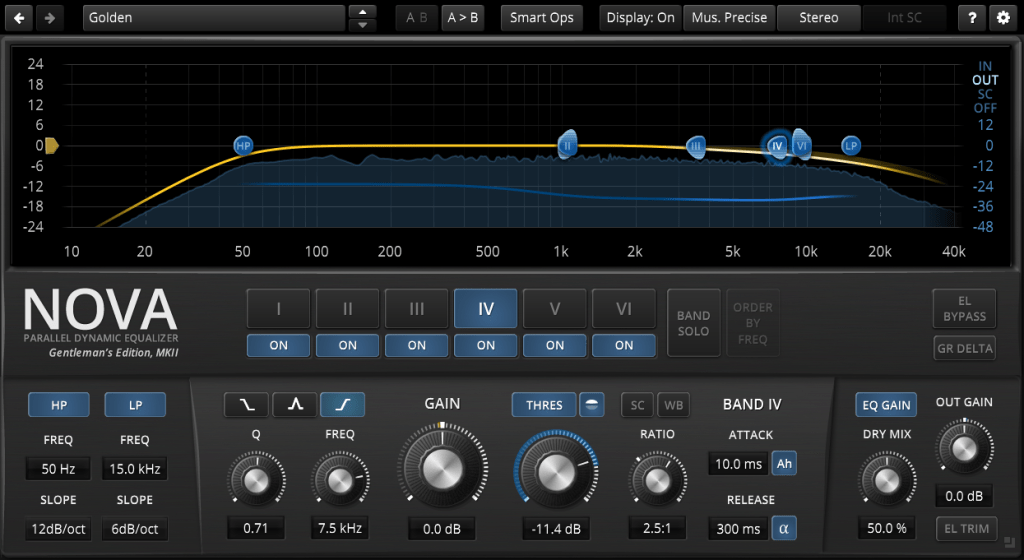Screen dimensions: 1024x560
Task: Select the low shelf filter shape icon
Action: (245, 405)
